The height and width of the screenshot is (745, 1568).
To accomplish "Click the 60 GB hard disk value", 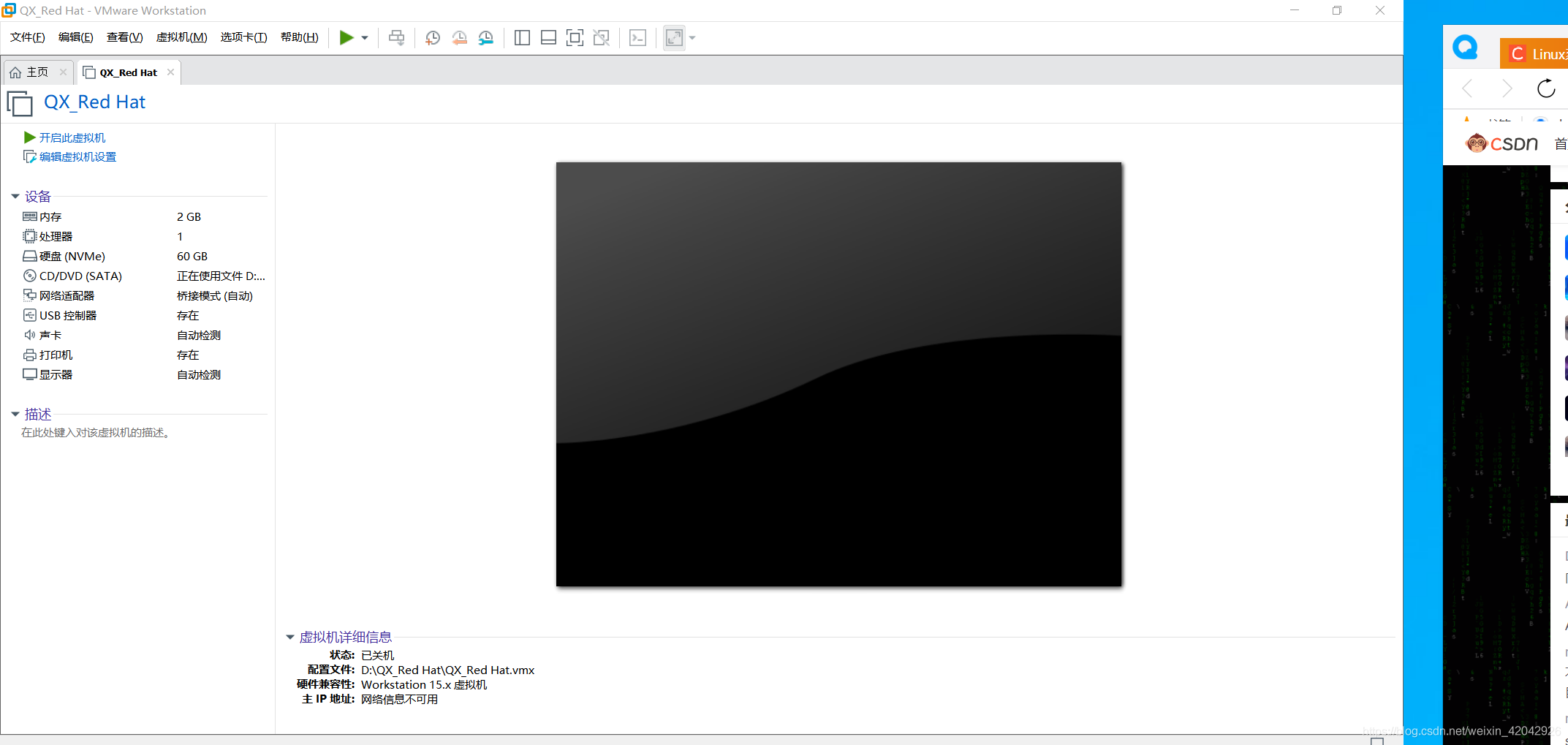I will 192,256.
